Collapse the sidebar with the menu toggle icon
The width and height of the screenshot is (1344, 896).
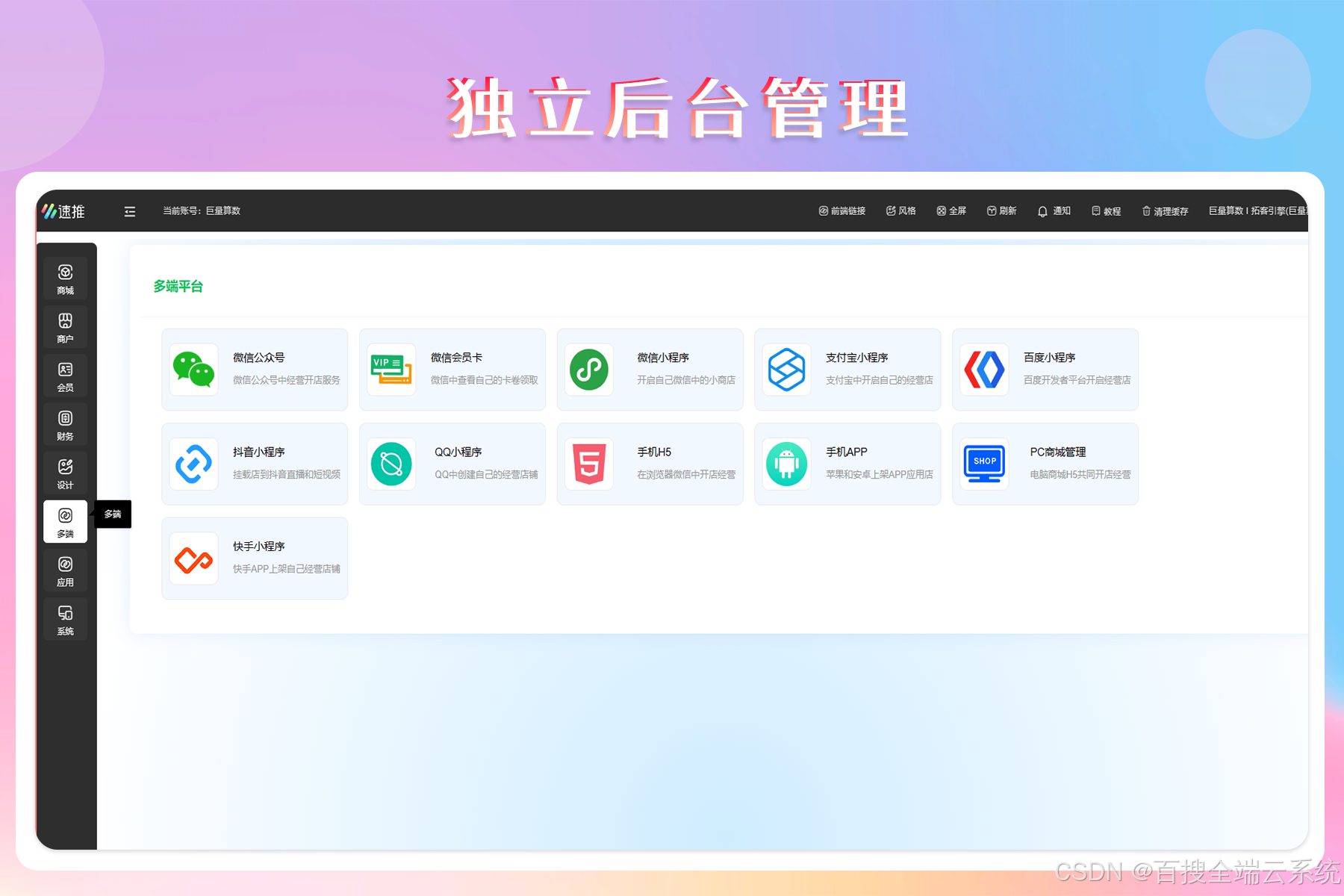pyautogui.click(x=130, y=211)
